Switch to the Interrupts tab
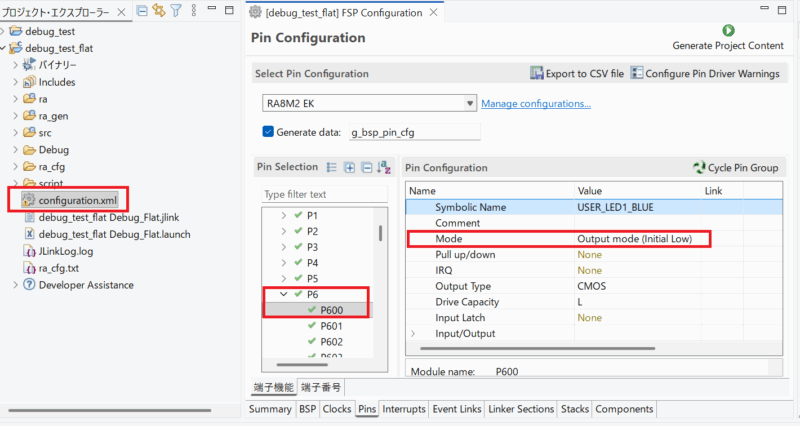Screen dimensions: 800x426 pos(404,409)
